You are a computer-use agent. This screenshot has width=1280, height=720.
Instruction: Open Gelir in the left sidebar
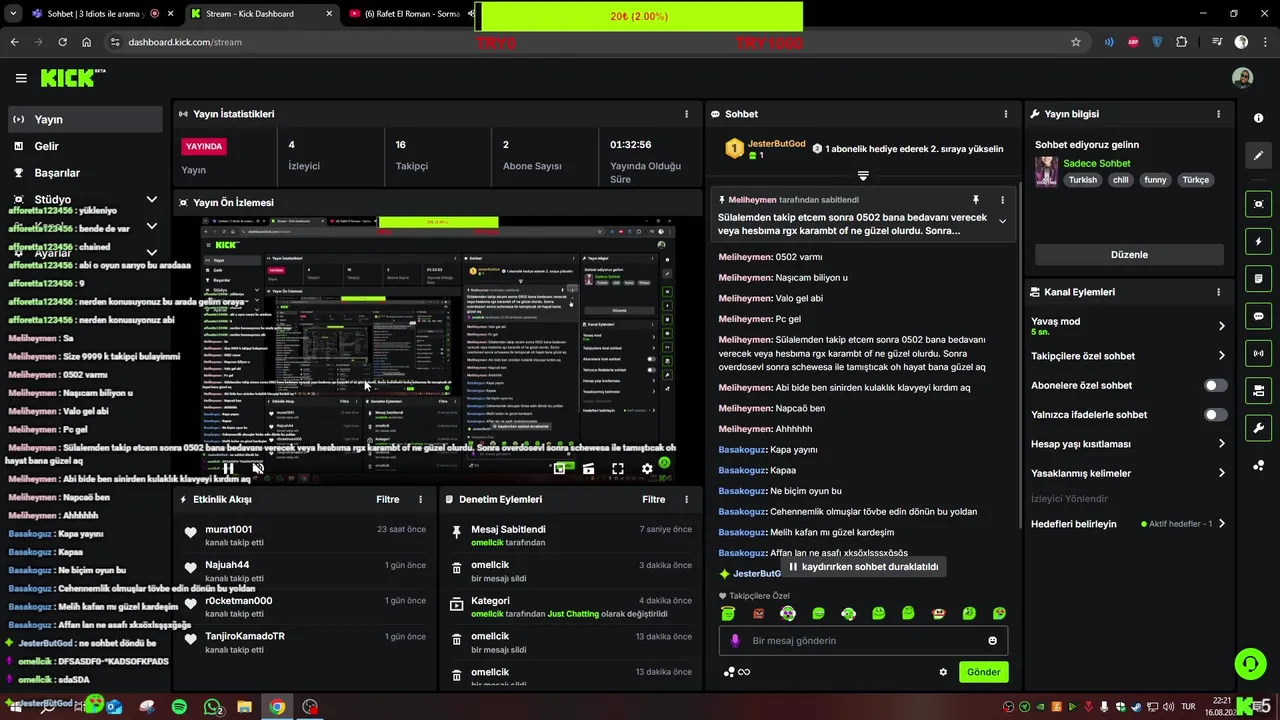(x=85, y=146)
